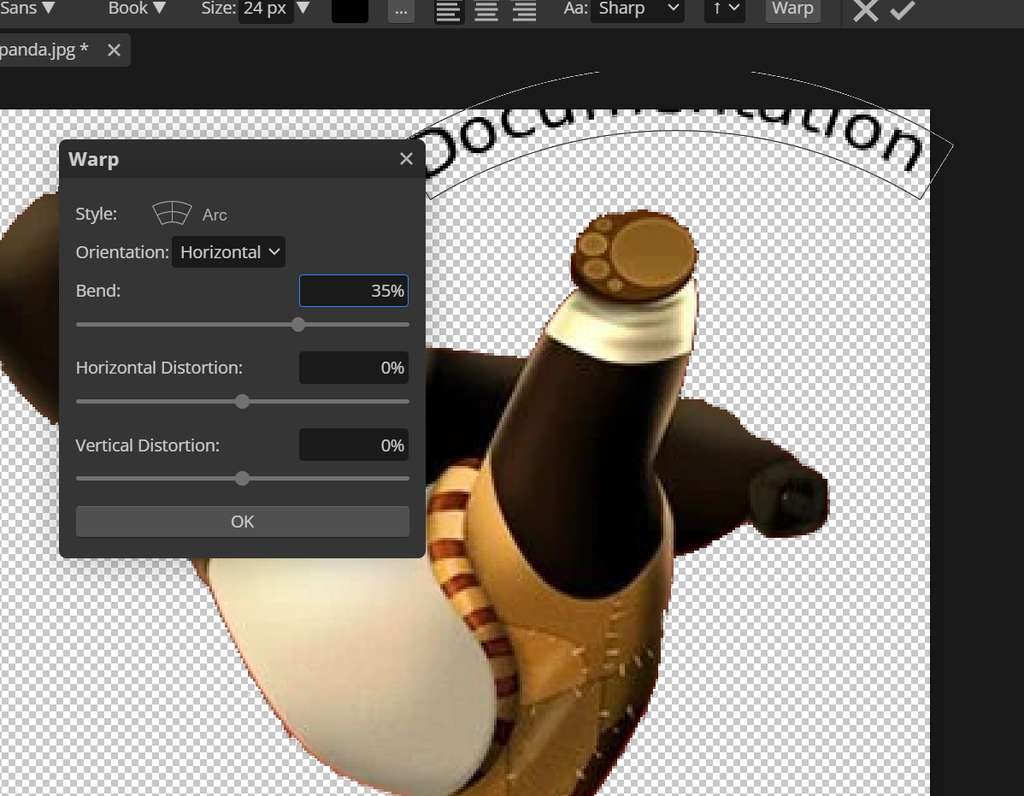Open the Arc warp style picker

(x=189, y=214)
